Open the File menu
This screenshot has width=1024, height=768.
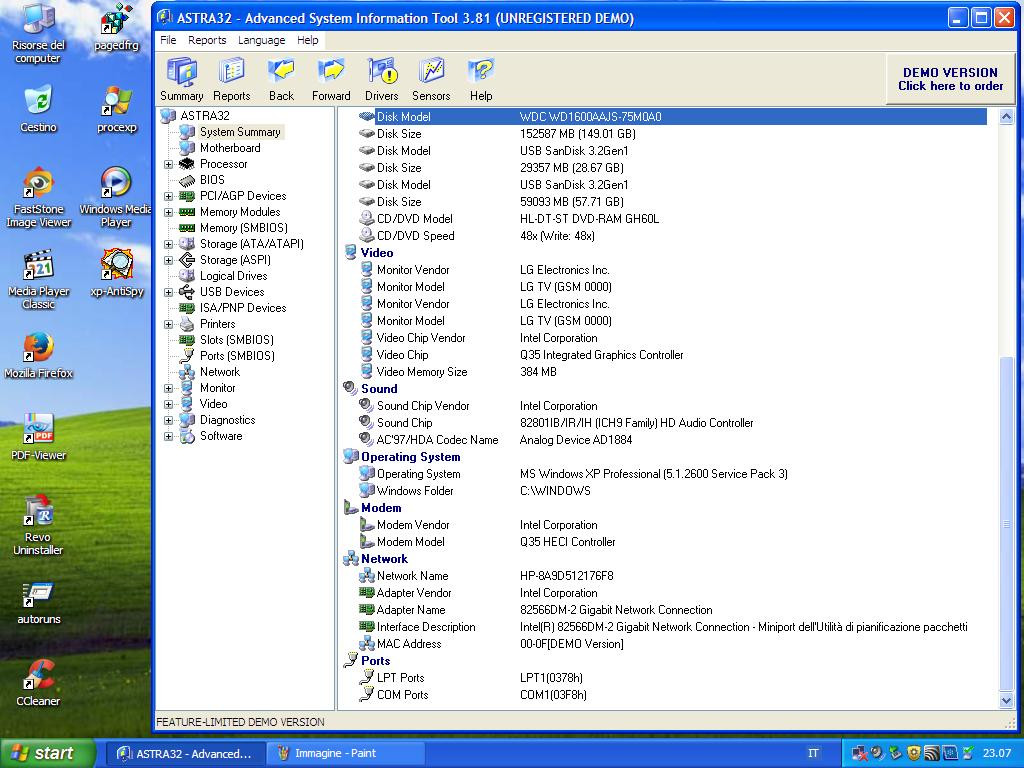(x=168, y=40)
